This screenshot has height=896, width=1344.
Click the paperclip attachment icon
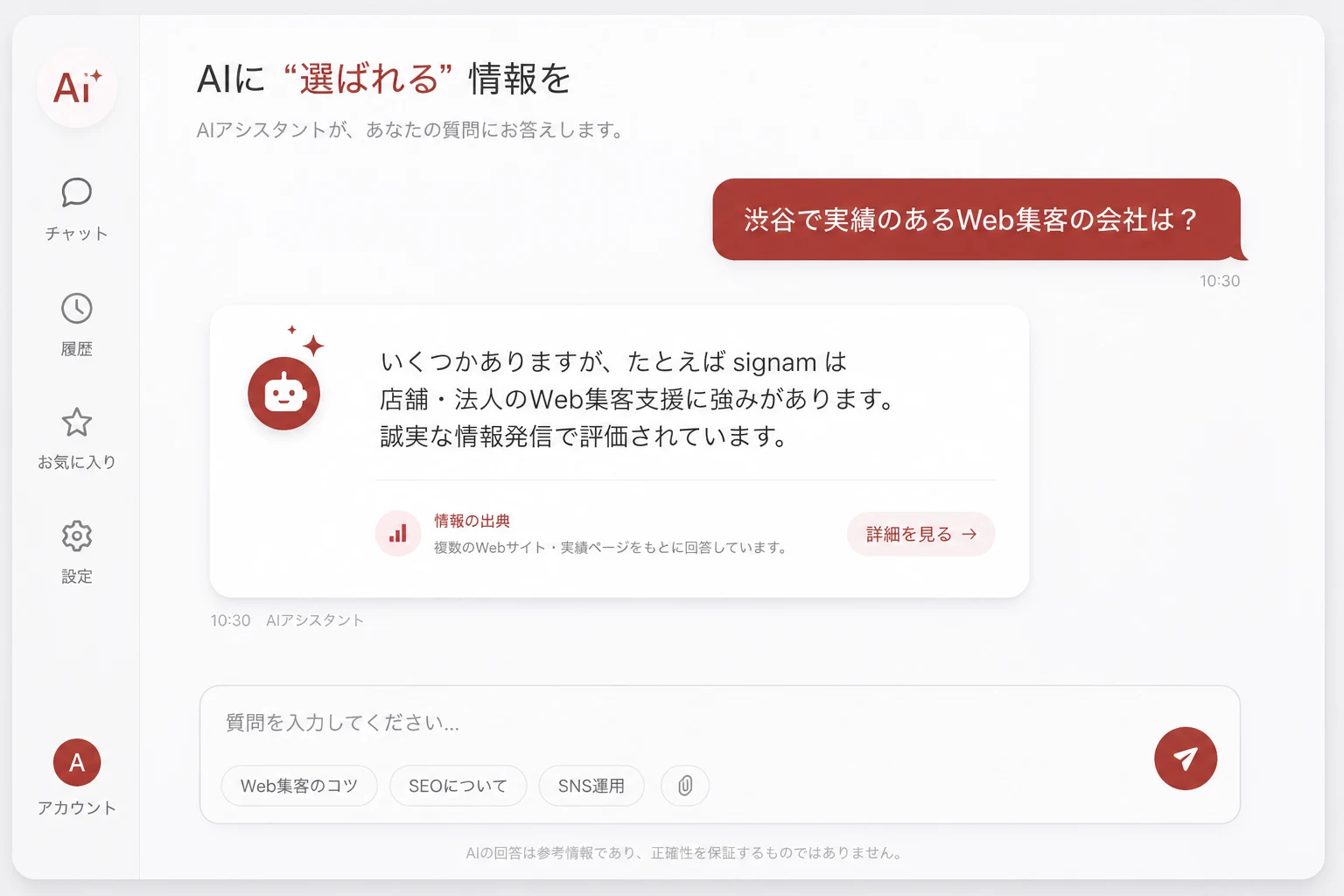point(685,786)
